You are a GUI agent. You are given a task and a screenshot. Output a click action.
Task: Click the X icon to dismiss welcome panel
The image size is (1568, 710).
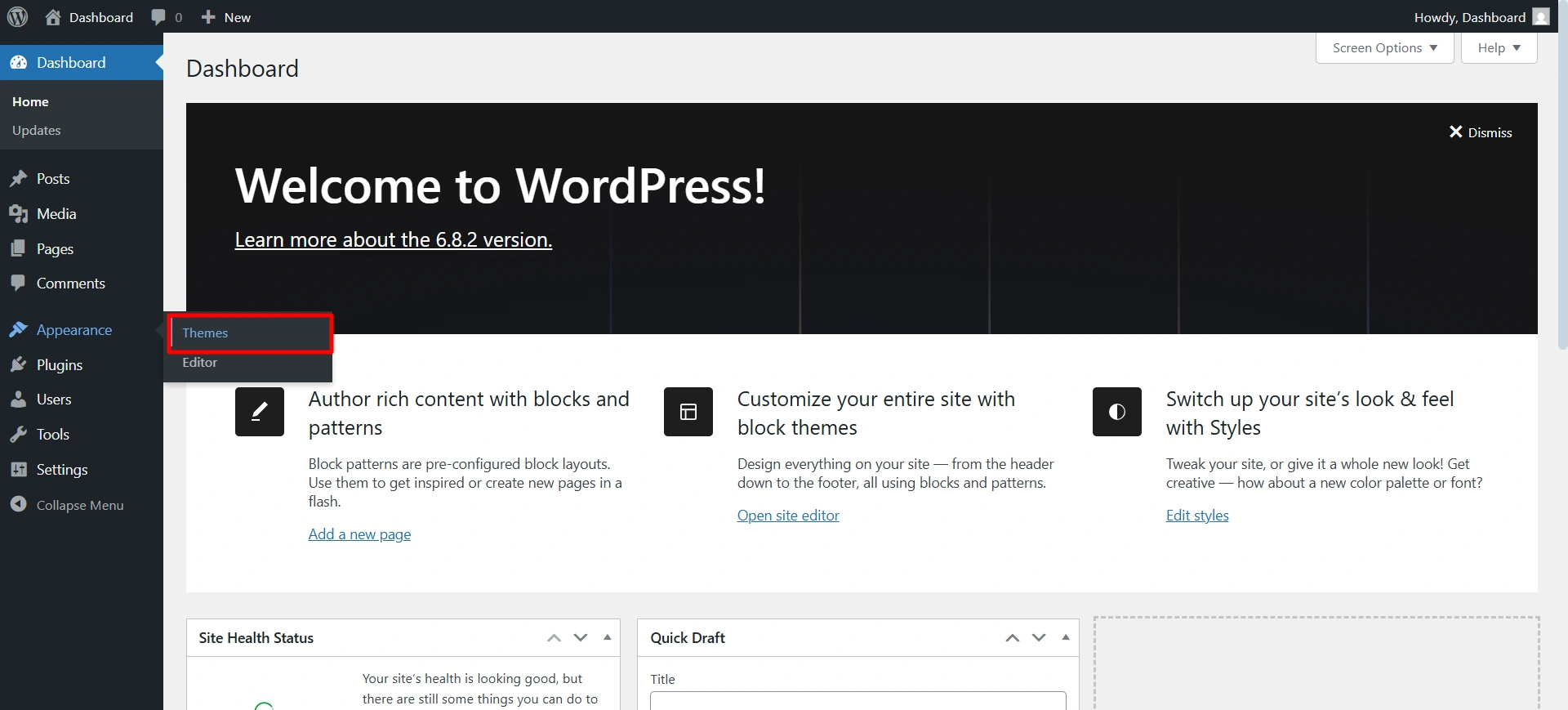pyautogui.click(x=1455, y=132)
